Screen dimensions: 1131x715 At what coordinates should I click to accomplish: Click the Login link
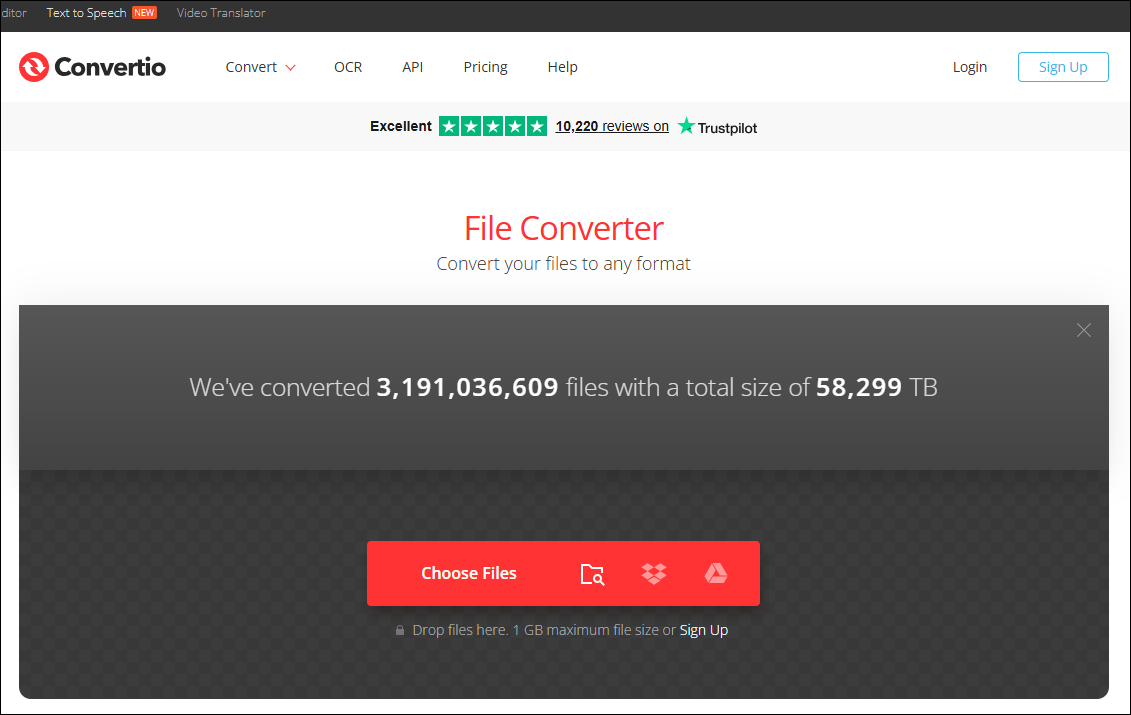coord(969,67)
